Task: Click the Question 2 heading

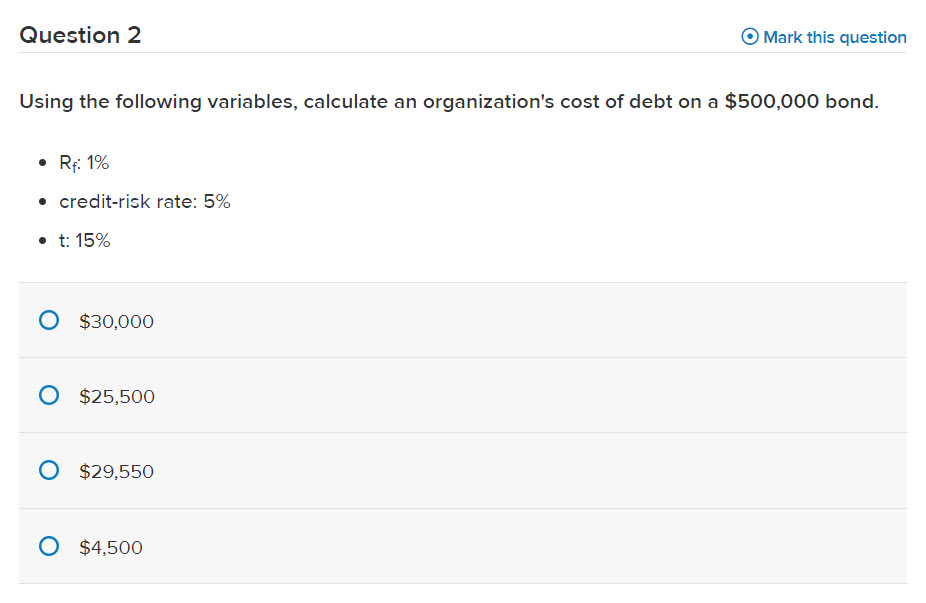Action: point(81,35)
